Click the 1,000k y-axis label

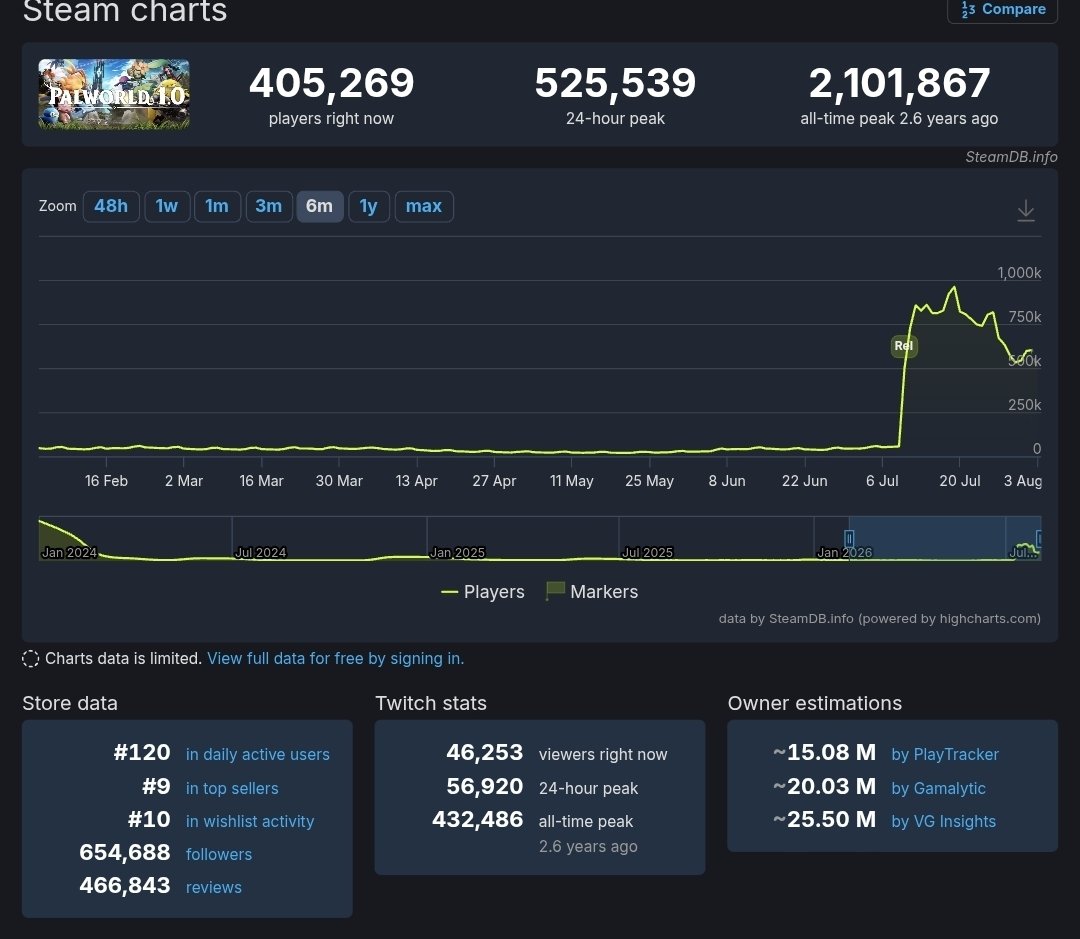pos(1019,273)
